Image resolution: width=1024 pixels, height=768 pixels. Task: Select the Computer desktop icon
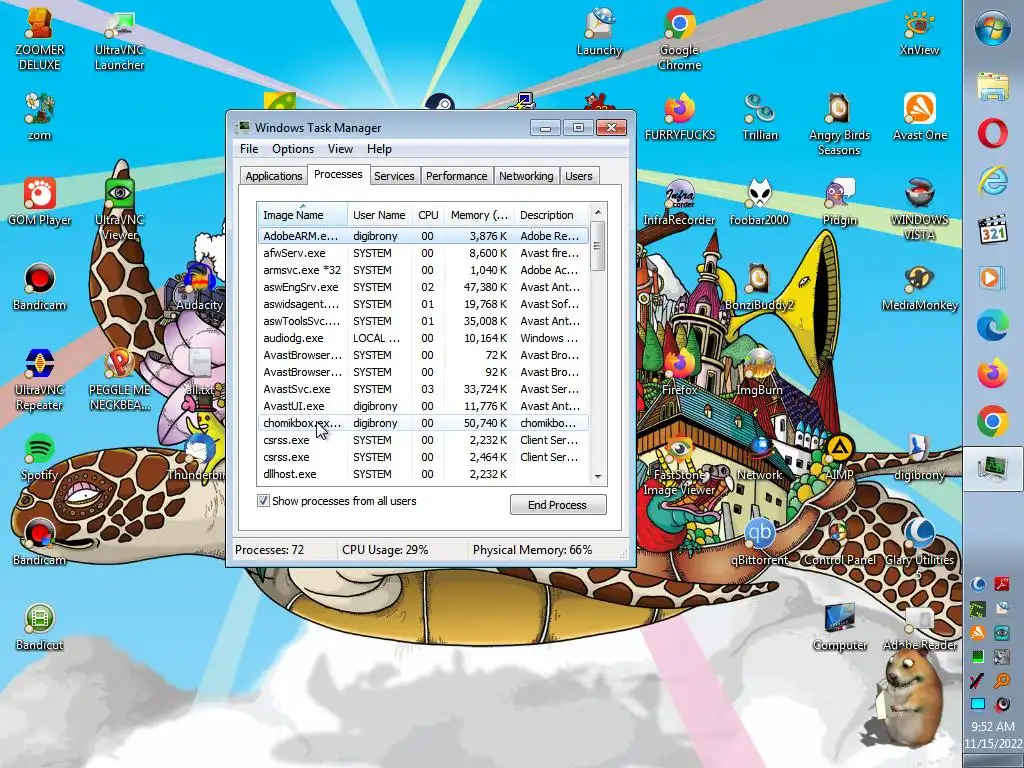coord(840,626)
